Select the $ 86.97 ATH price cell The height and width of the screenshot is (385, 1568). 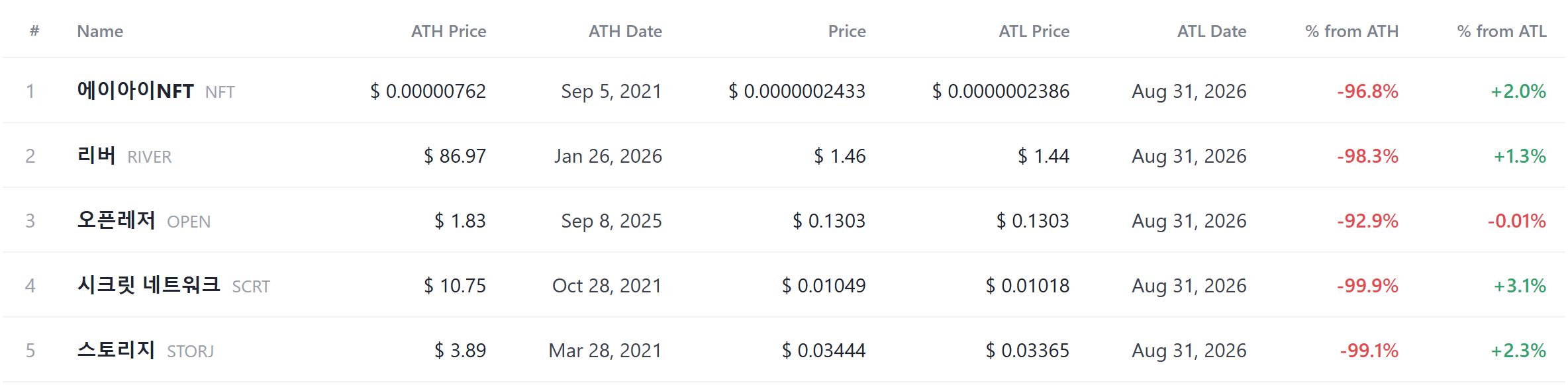pyautogui.click(x=455, y=155)
